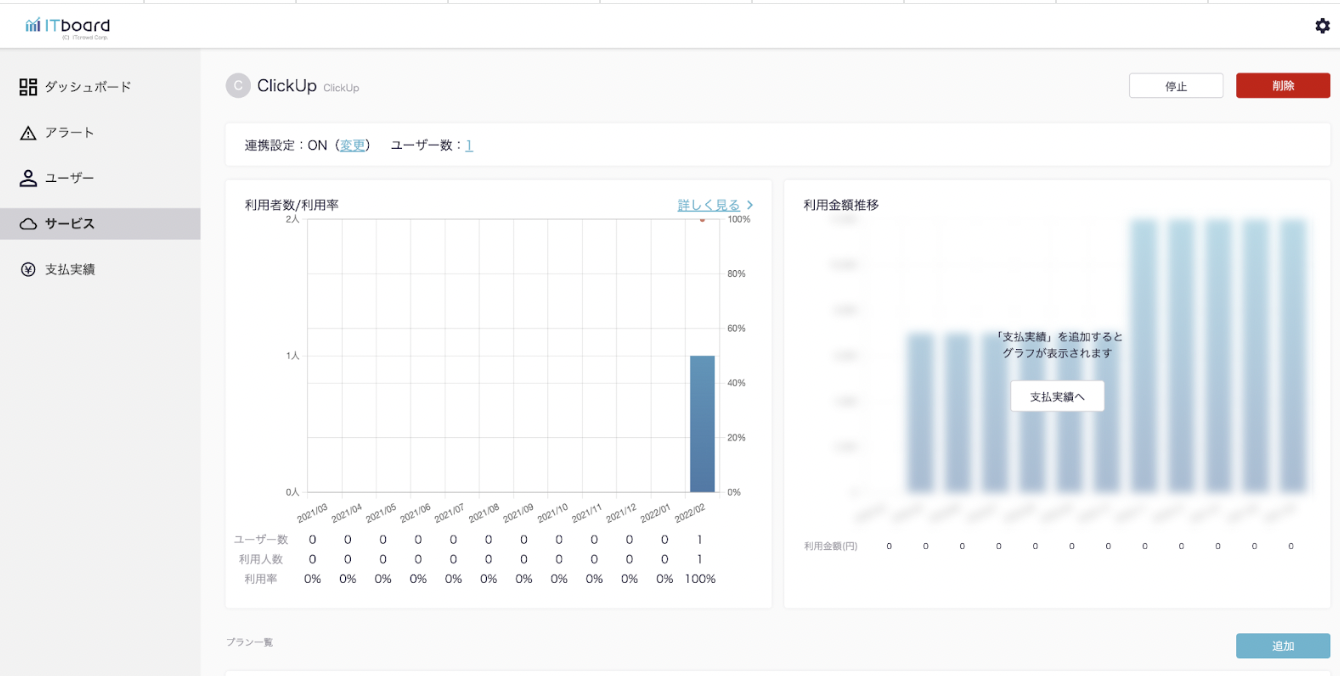Click the ITboard logo
Screen dimensions: 1340x676
point(68,27)
